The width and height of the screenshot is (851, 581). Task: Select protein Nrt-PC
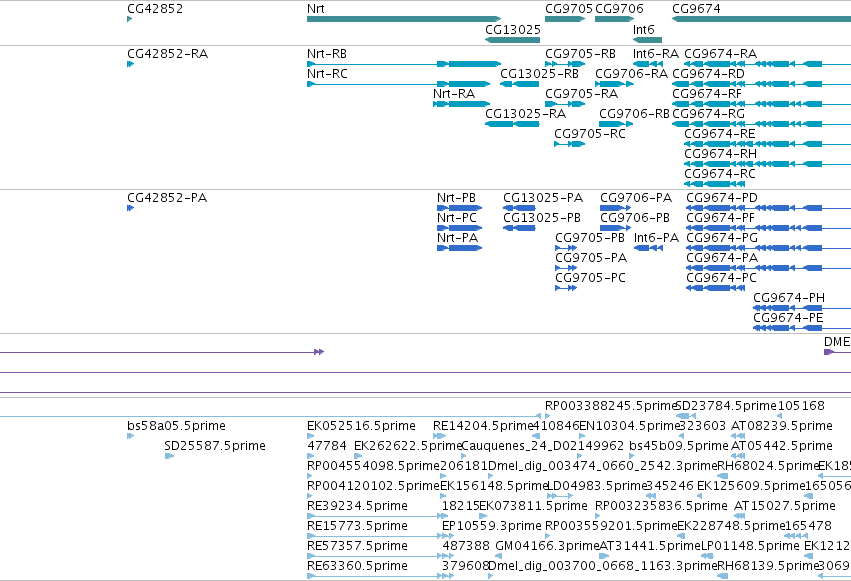pos(459,228)
